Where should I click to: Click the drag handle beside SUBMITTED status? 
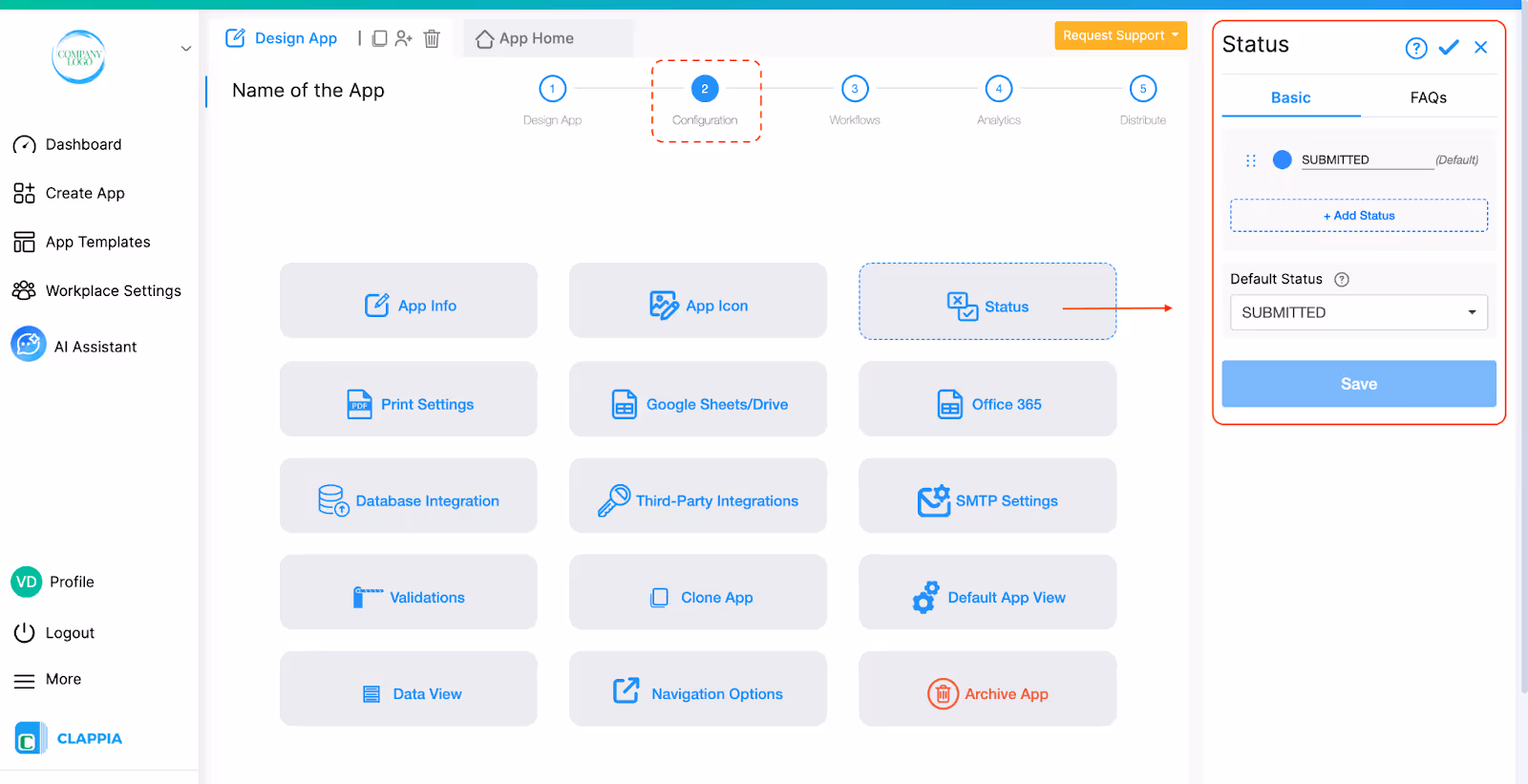pyautogui.click(x=1251, y=160)
